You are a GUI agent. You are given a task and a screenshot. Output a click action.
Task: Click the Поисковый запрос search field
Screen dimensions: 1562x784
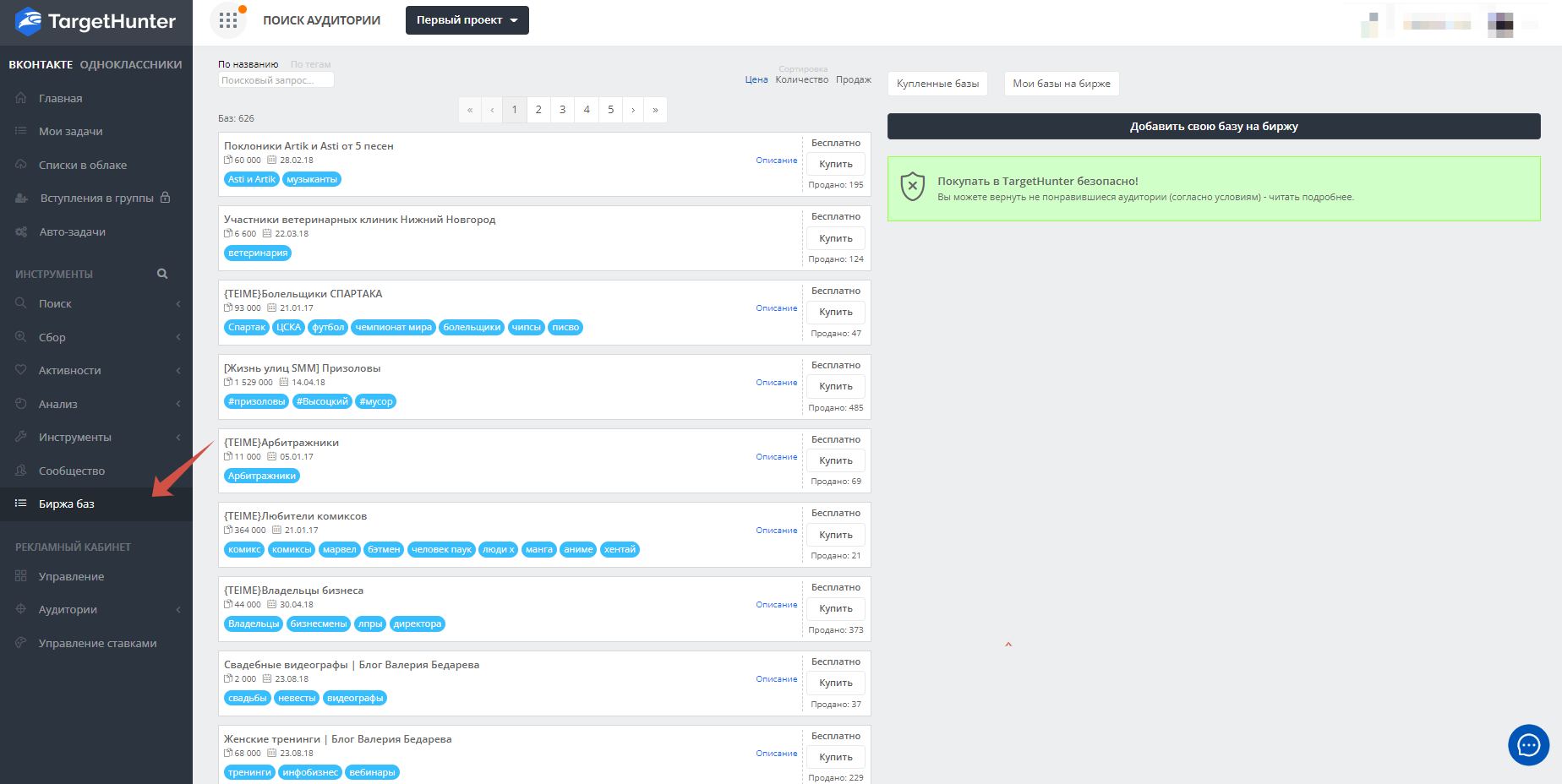pyautogui.click(x=276, y=80)
